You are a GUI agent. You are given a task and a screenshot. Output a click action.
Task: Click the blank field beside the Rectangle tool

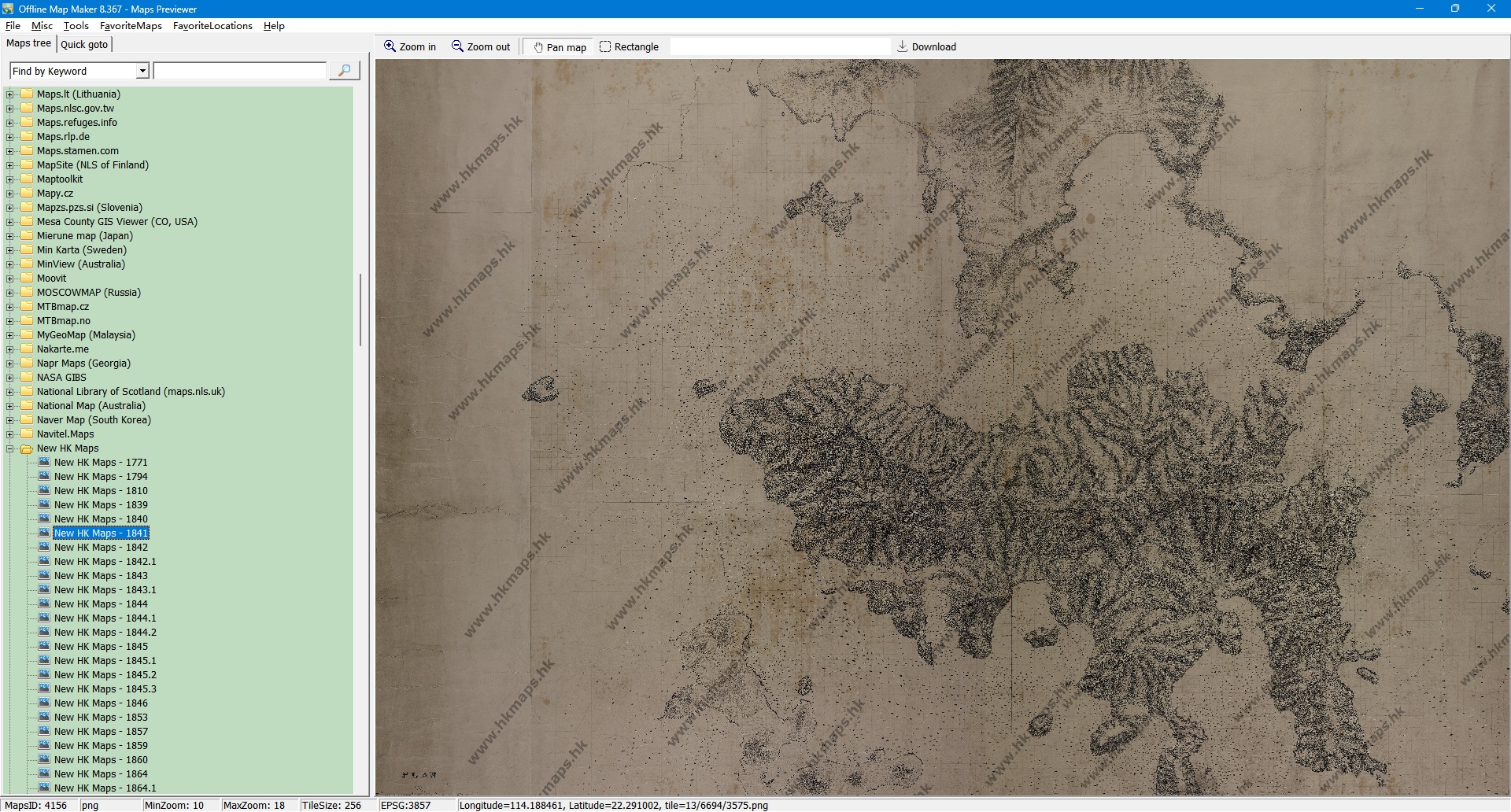(780, 47)
